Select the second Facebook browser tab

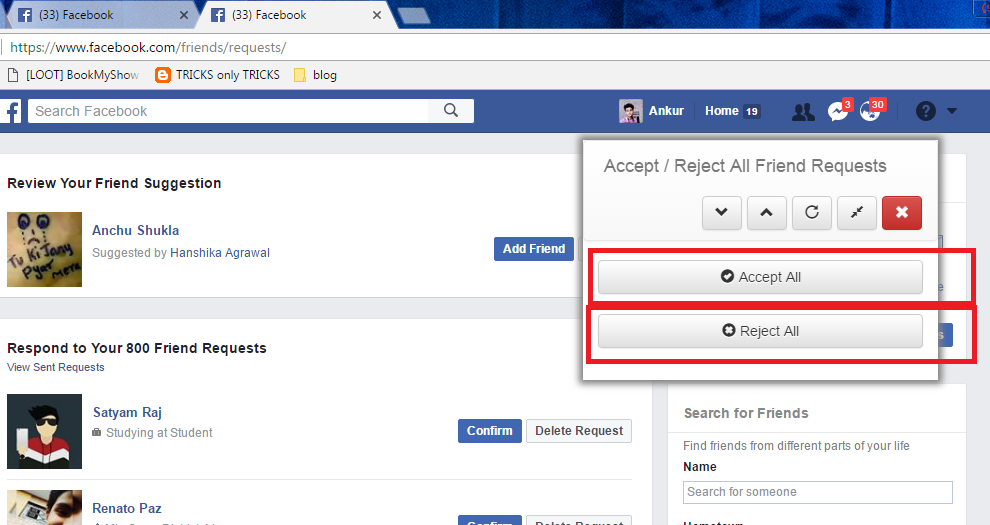pos(295,15)
